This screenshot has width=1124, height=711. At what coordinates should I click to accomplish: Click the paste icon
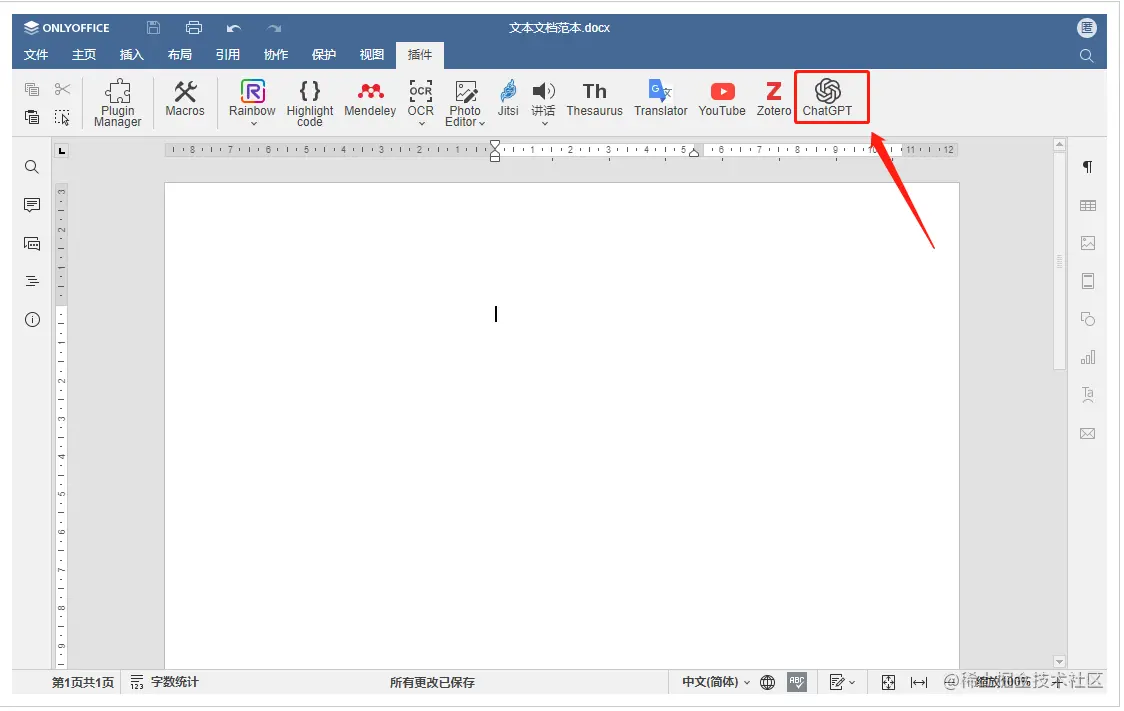(32, 117)
